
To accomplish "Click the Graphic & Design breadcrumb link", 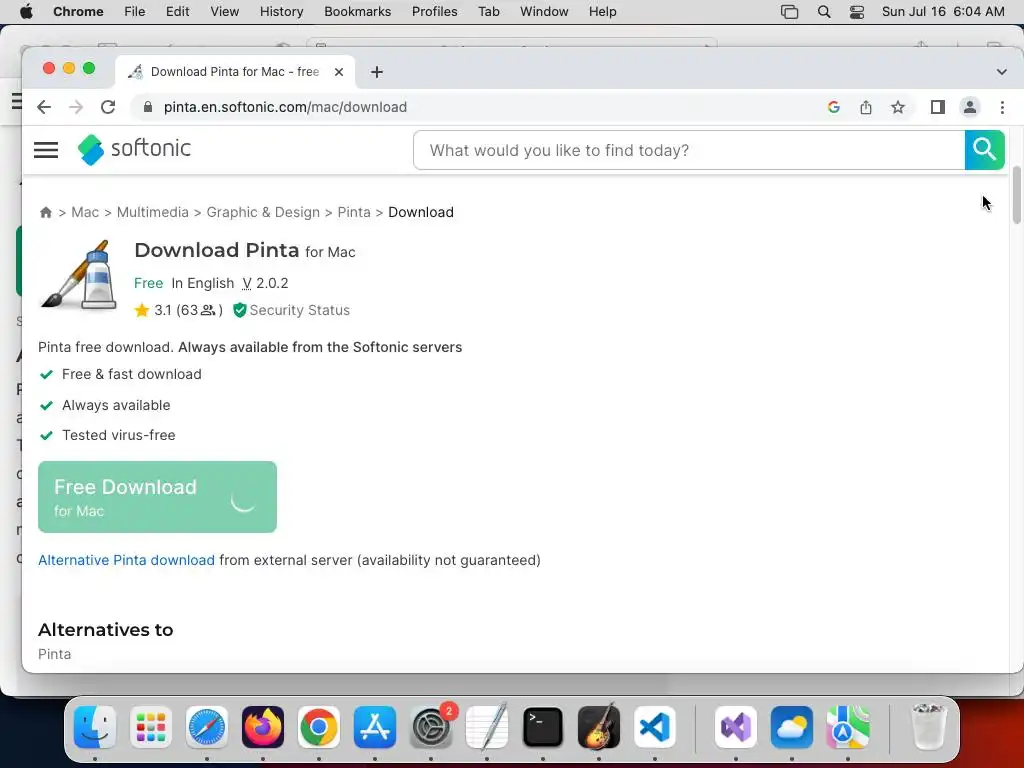I will click(263, 212).
